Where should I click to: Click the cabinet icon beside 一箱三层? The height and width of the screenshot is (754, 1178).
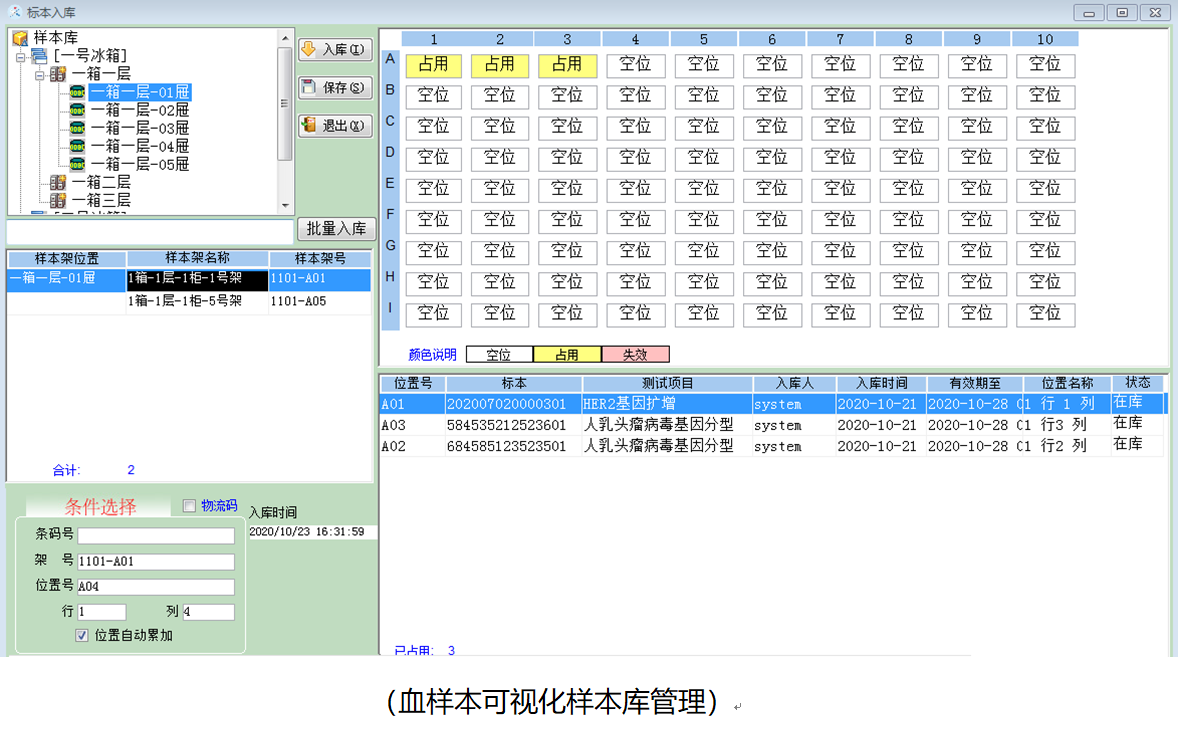tap(58, 198)
